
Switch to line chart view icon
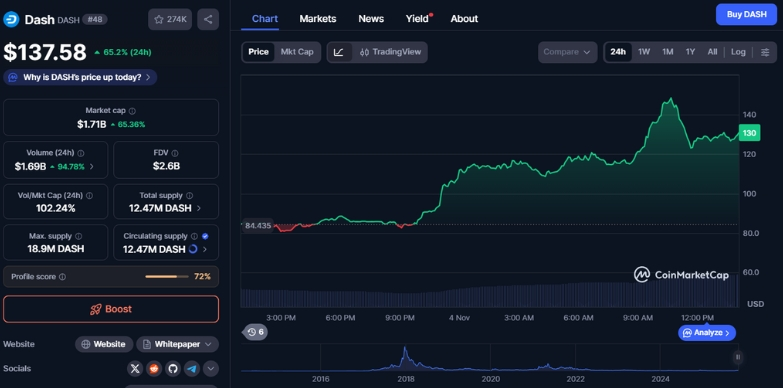tap(339, 52)
